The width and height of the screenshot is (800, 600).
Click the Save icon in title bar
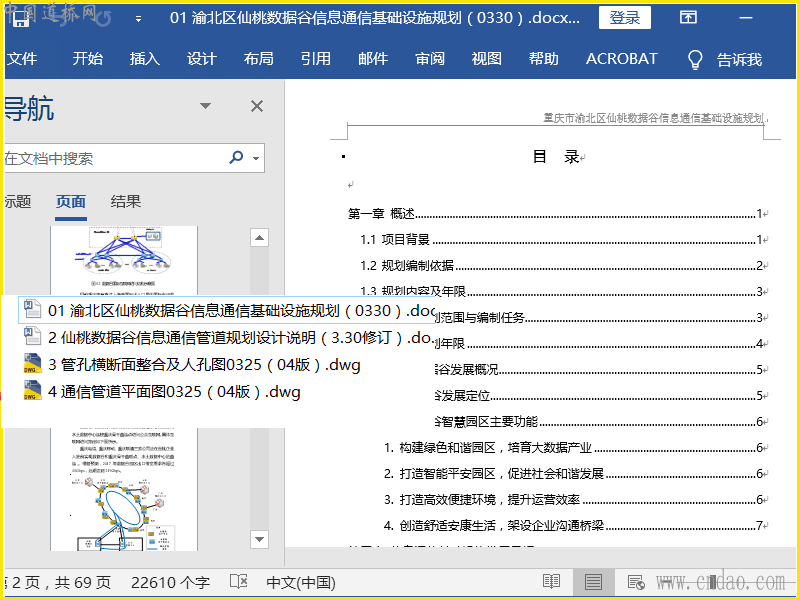20,18
